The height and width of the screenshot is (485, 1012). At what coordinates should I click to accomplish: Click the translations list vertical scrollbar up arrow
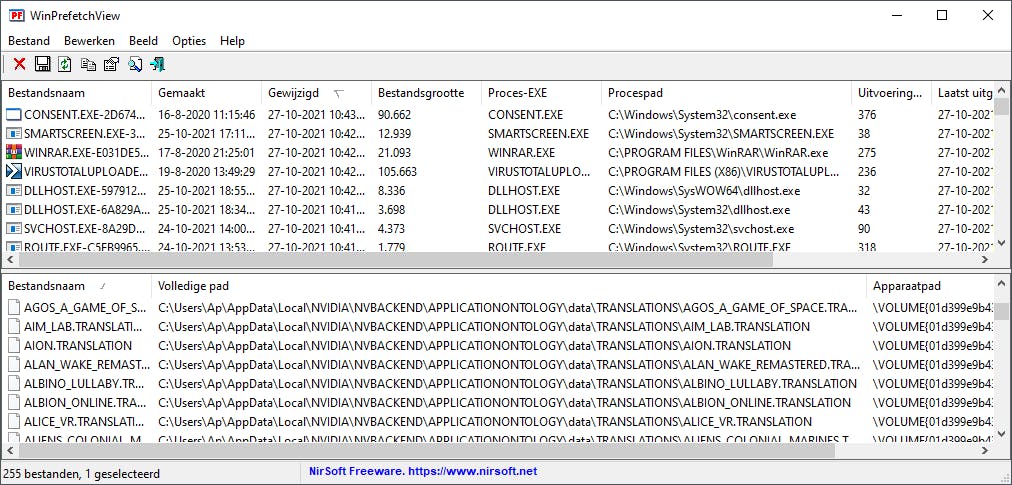[1001, 285]
